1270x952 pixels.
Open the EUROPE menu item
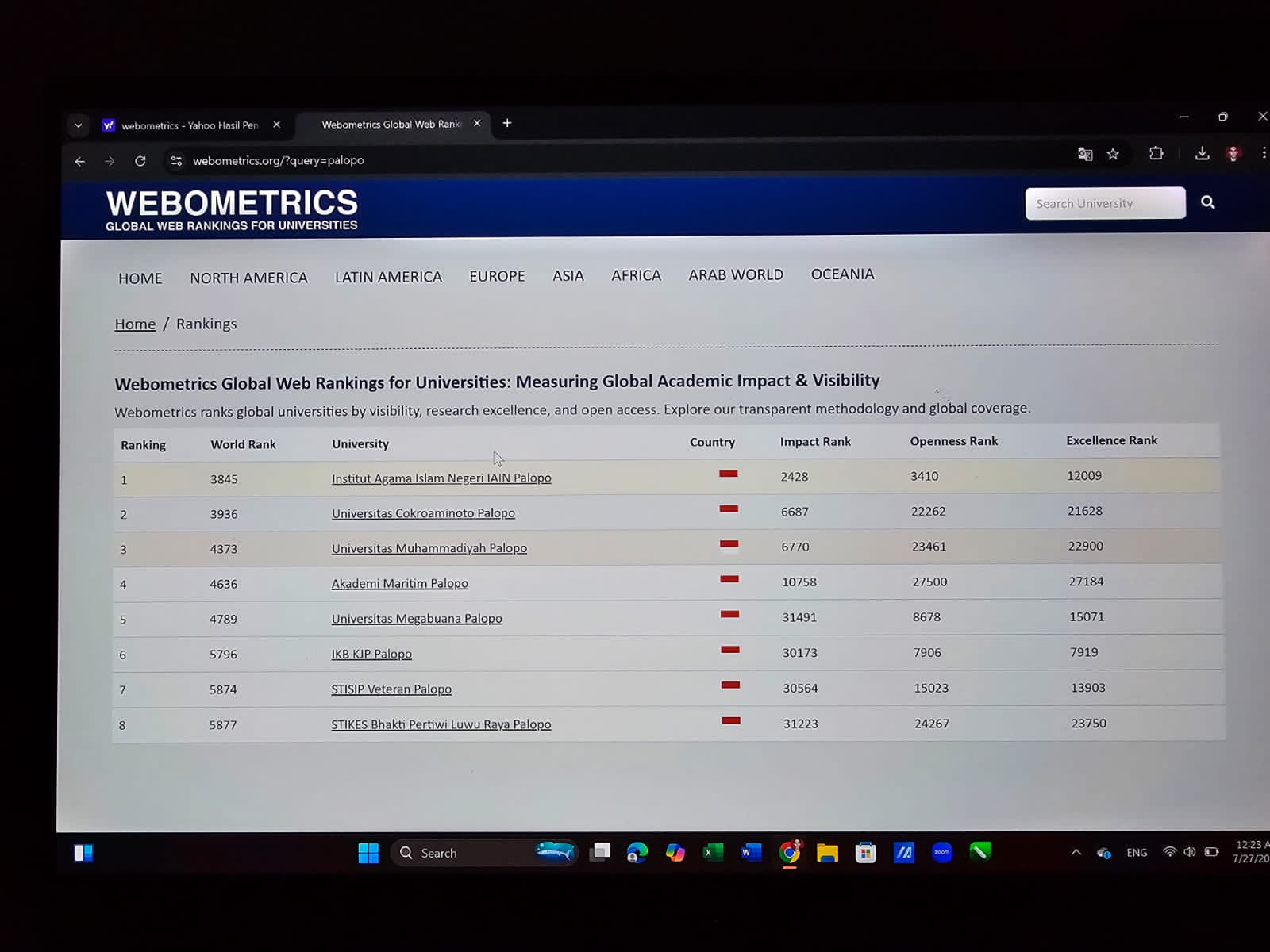[x=497, y=276]
